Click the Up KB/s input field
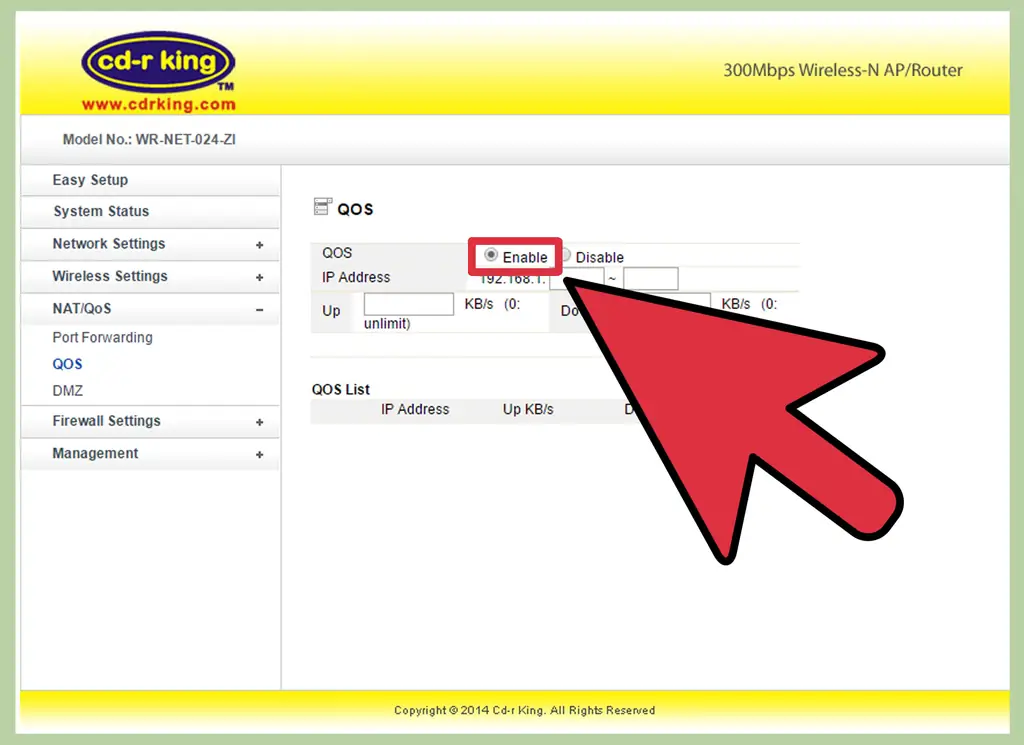1024x745 pixels. click(408, 304)
